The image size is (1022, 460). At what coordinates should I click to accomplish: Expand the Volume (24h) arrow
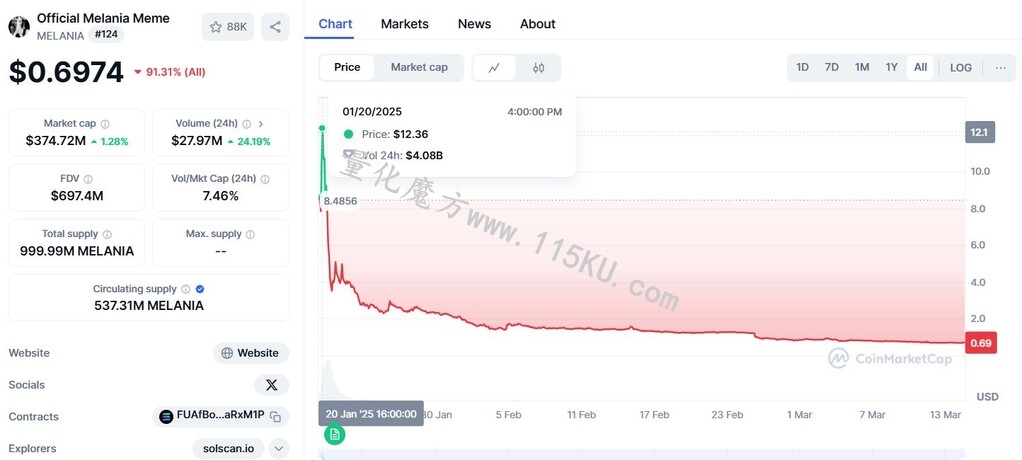click(x=261, y=124)
